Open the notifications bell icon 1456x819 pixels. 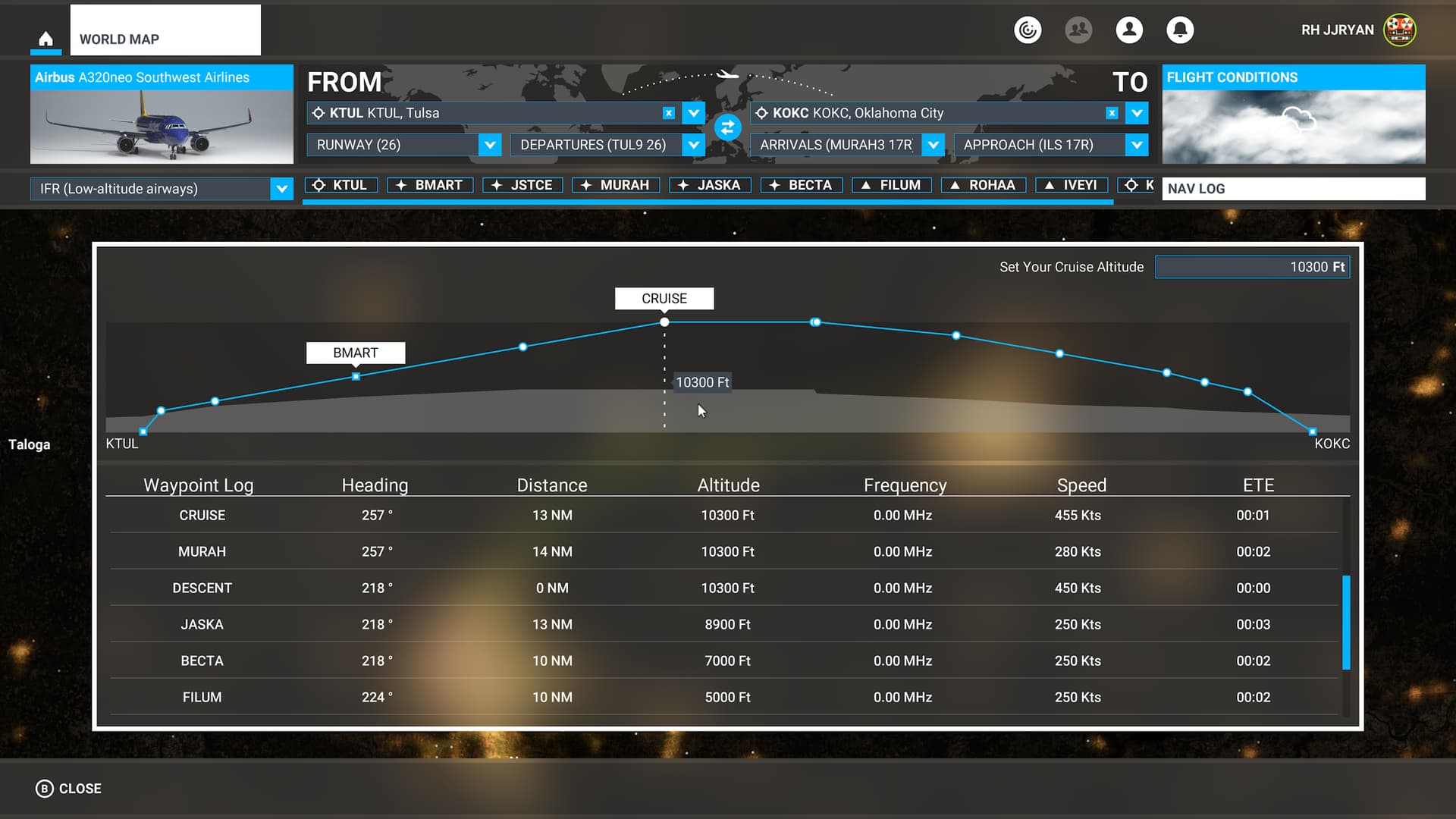point(1179,30)
